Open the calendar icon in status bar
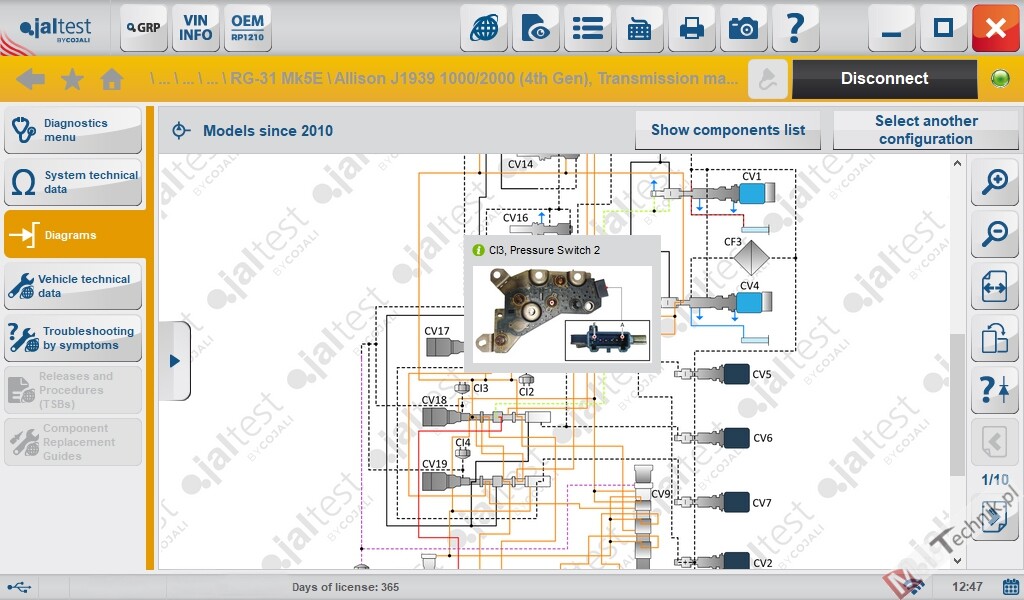1024x600 pixels. [1010, 586]
